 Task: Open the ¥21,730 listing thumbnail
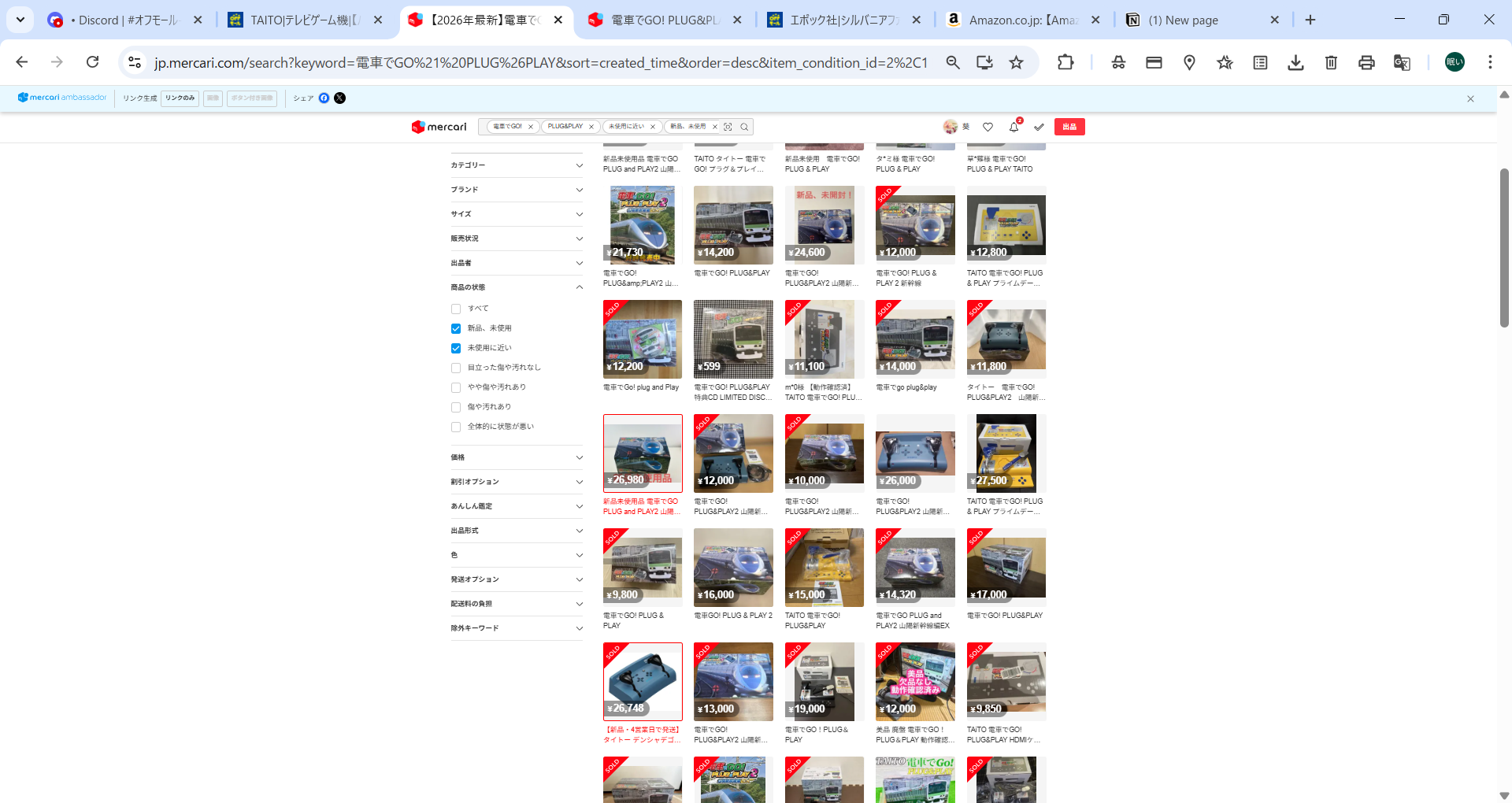[x=643, y=225]
